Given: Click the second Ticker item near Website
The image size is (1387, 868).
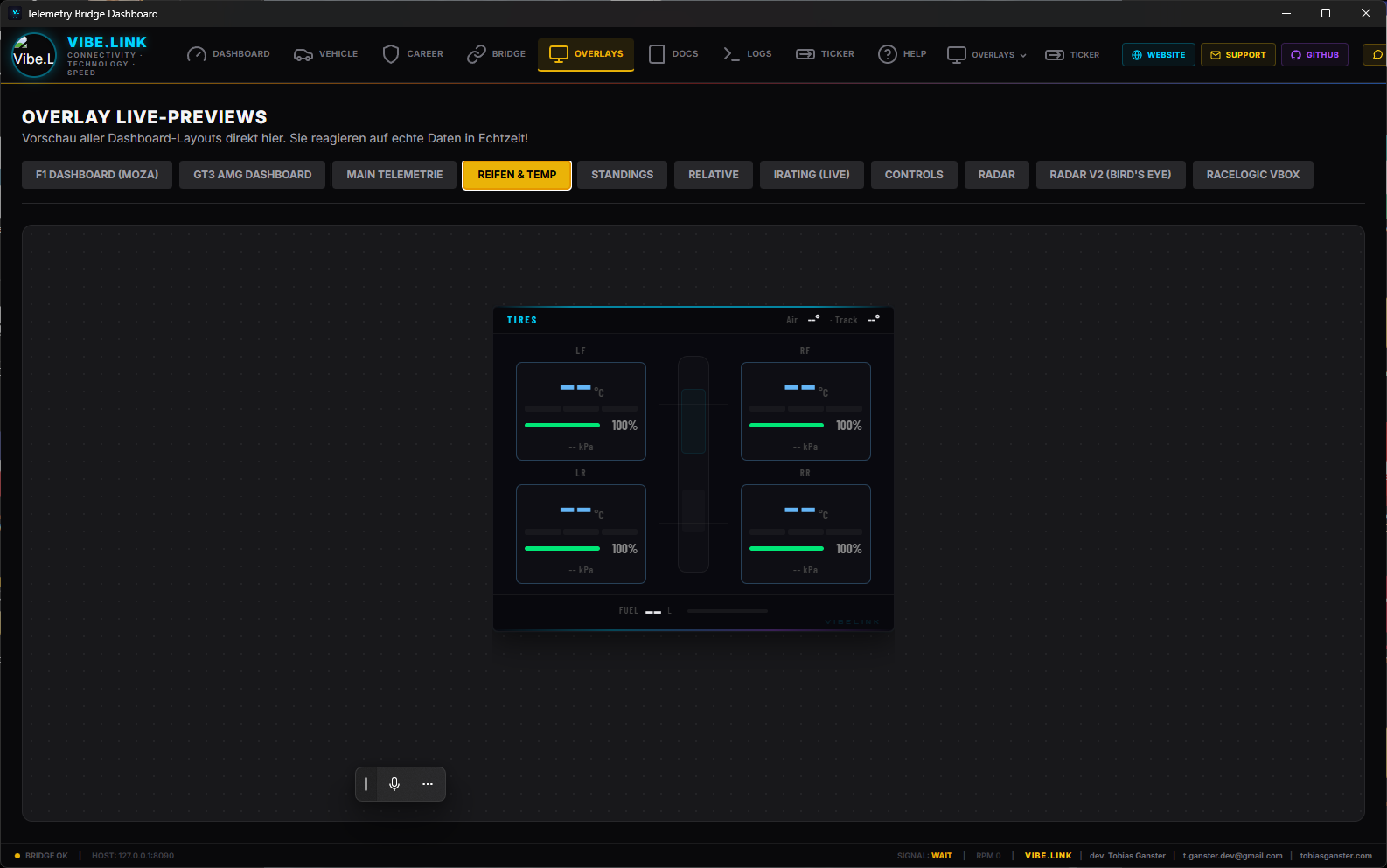Looking at the screenshot, I should (1072, 55).
